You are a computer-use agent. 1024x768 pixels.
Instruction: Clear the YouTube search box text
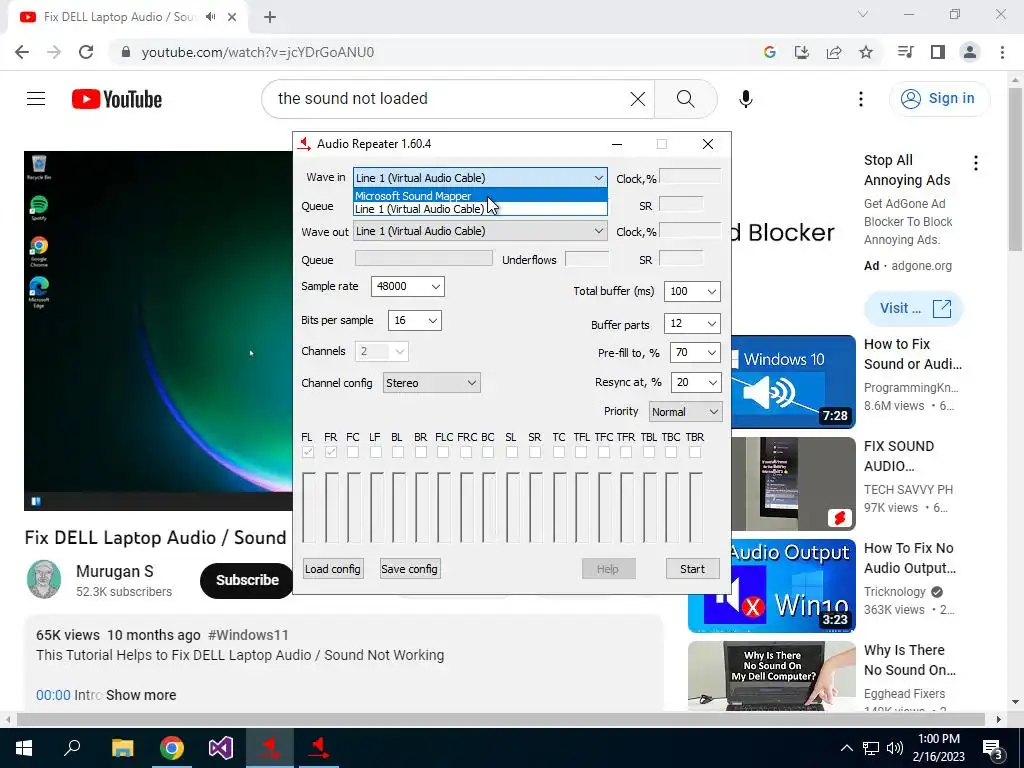[x=637, y=99]
